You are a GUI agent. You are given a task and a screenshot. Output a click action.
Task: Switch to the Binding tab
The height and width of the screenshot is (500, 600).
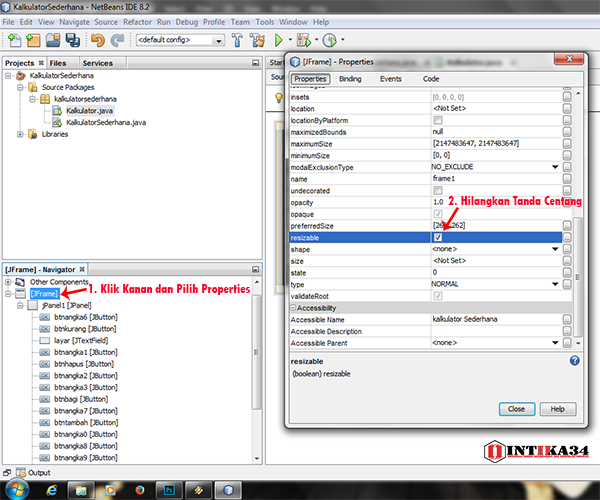(350, 79)
